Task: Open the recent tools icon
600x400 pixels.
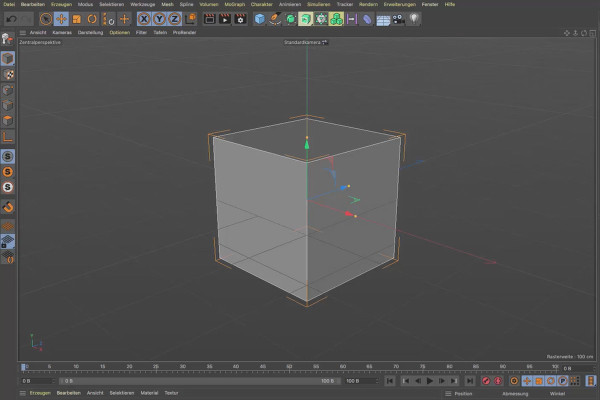Action: point(108,19)
